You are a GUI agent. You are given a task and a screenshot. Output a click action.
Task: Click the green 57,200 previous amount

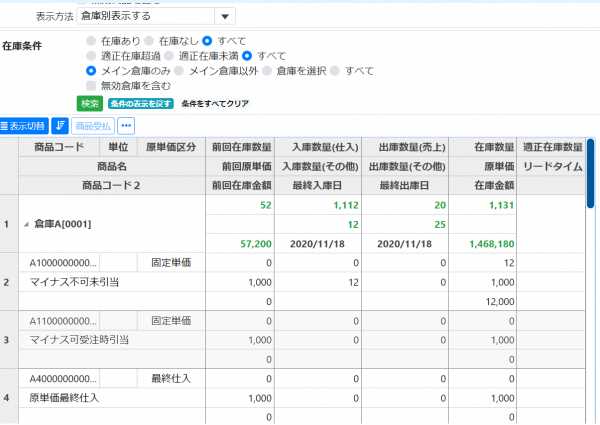pyautogui.click(x=256, y=244)
